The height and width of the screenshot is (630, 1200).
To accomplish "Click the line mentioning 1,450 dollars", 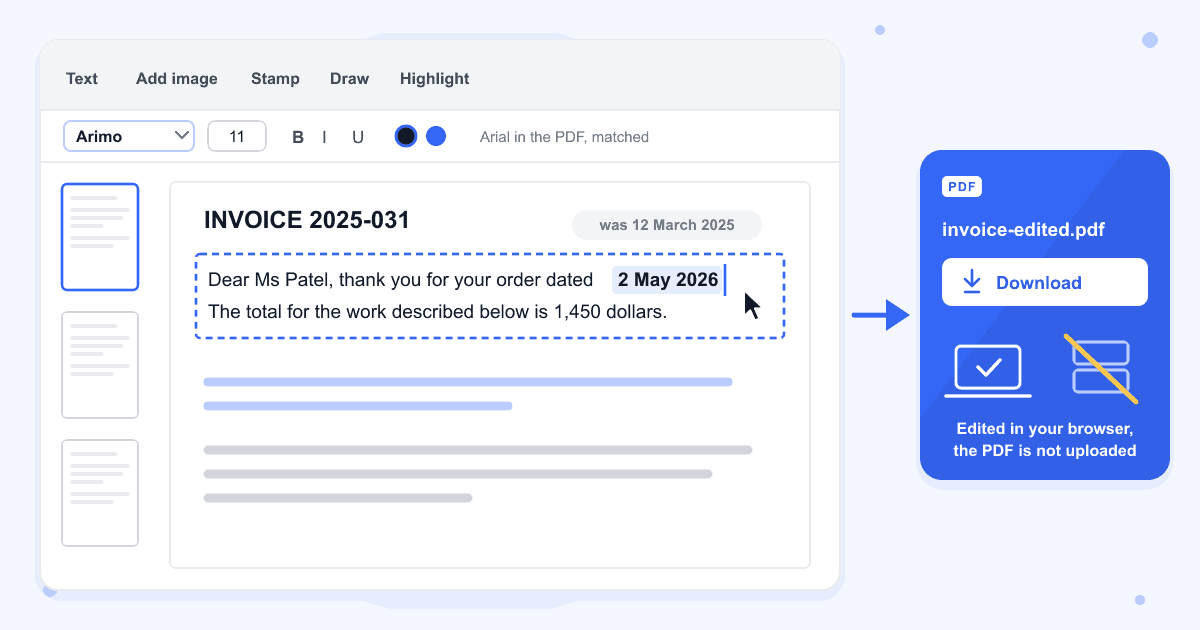I will pyautogui.click(x=437, y=312).
